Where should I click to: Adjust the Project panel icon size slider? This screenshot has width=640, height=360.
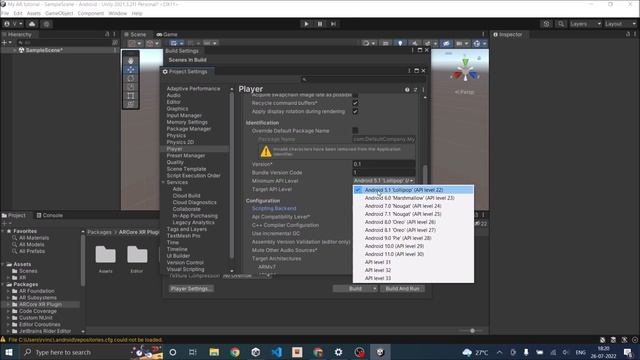472,331
